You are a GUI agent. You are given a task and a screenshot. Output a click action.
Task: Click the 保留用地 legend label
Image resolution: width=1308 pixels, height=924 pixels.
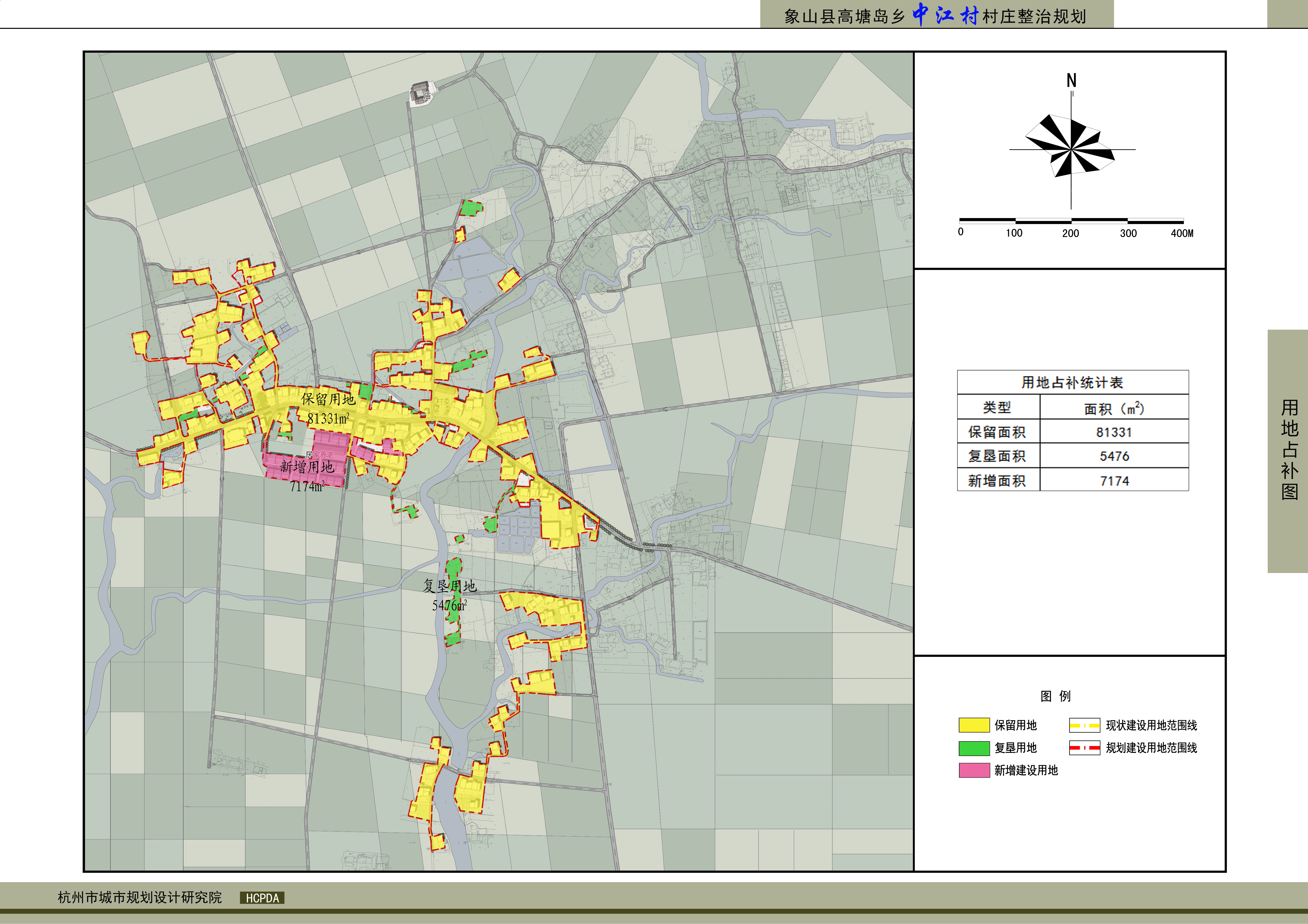tap(1016, 725)
